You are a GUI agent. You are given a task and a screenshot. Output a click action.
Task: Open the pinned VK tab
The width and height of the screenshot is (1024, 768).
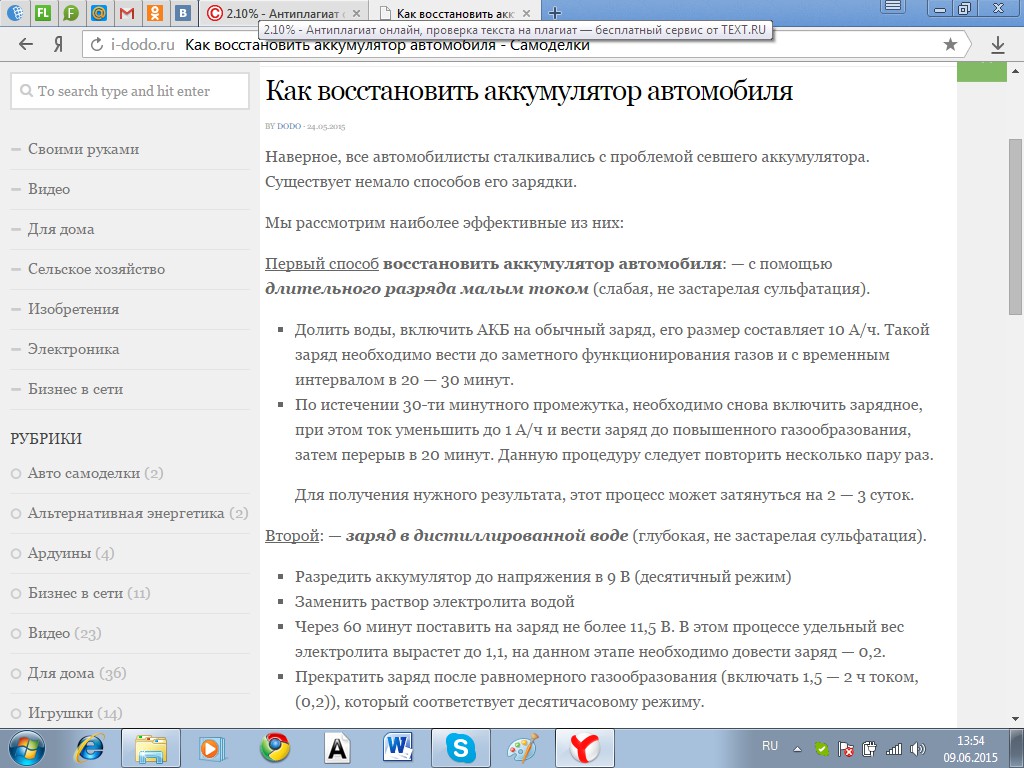184,12
